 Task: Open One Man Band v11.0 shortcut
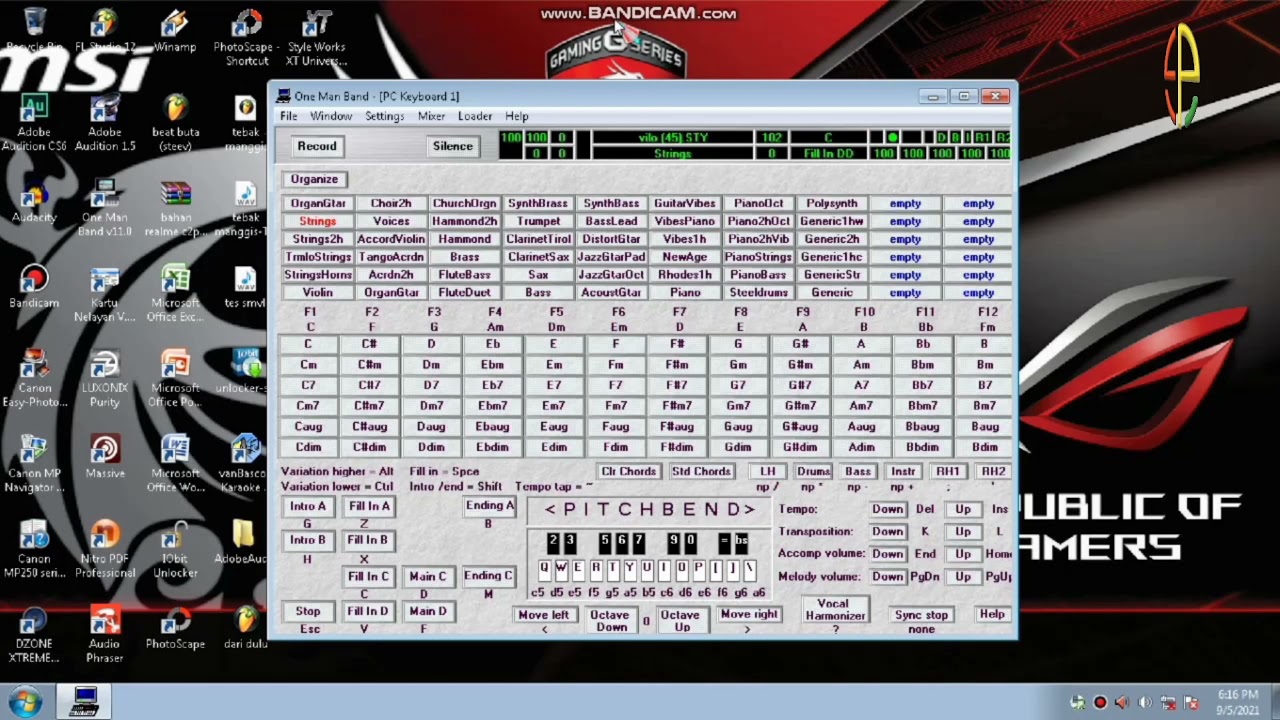(x=105, y=208)
